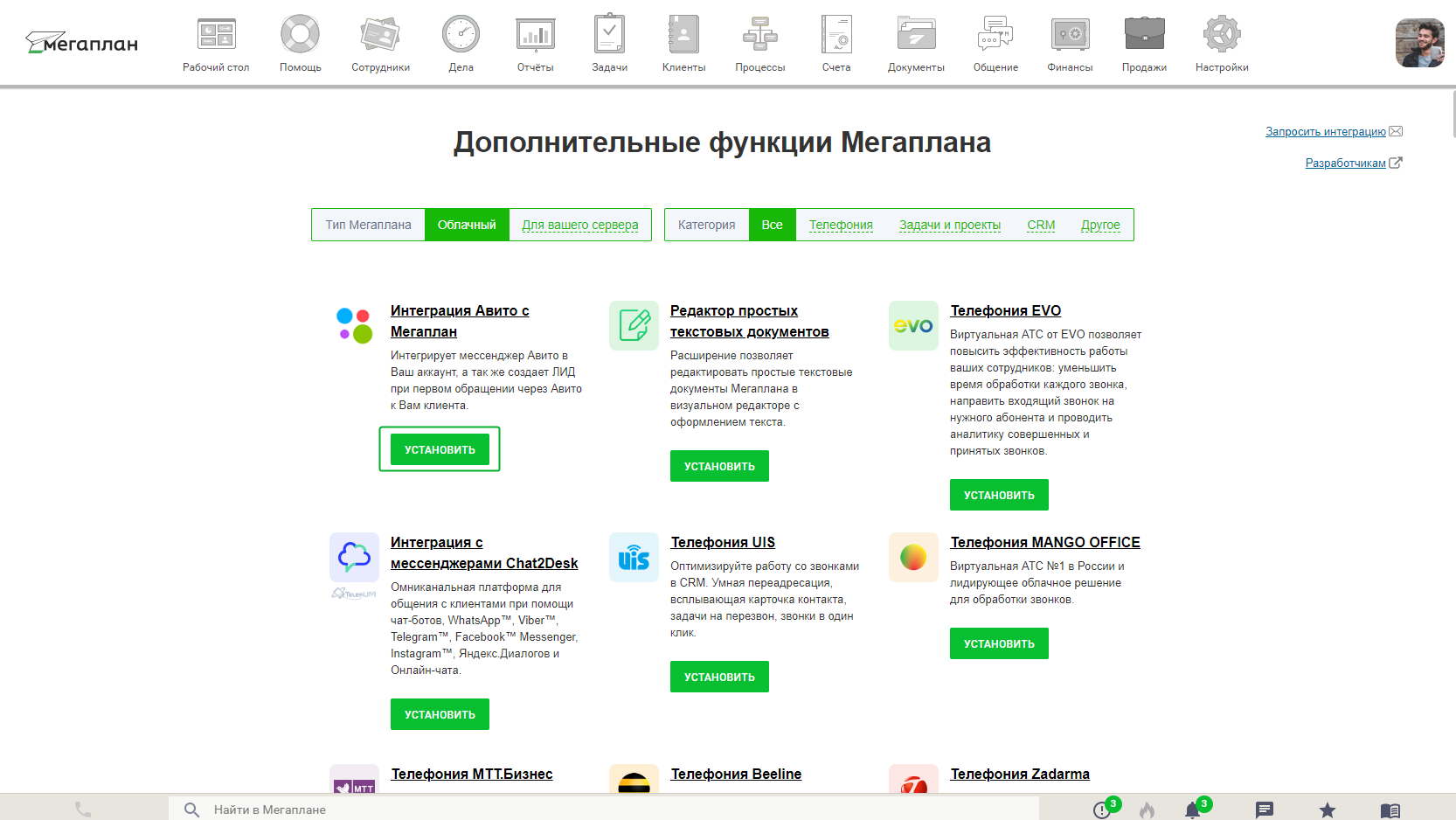Open the Финансы safe icon

pyautogui.click(x=1070, y=35)
